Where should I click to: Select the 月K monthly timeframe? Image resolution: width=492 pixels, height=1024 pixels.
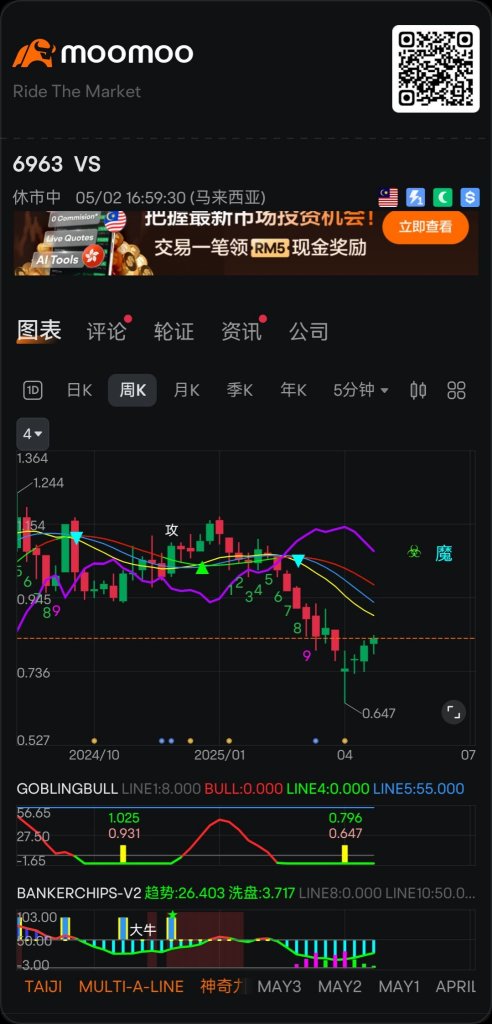[x=186, y=391]
